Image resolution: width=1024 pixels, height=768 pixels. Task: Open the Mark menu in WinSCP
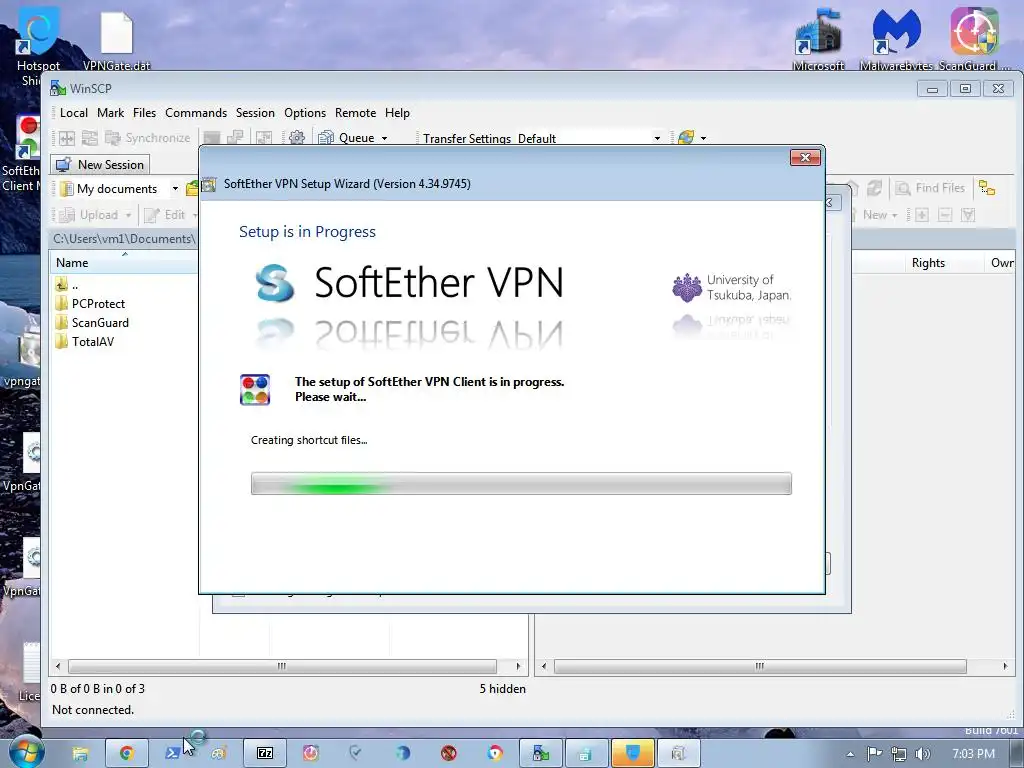point(110,113)
